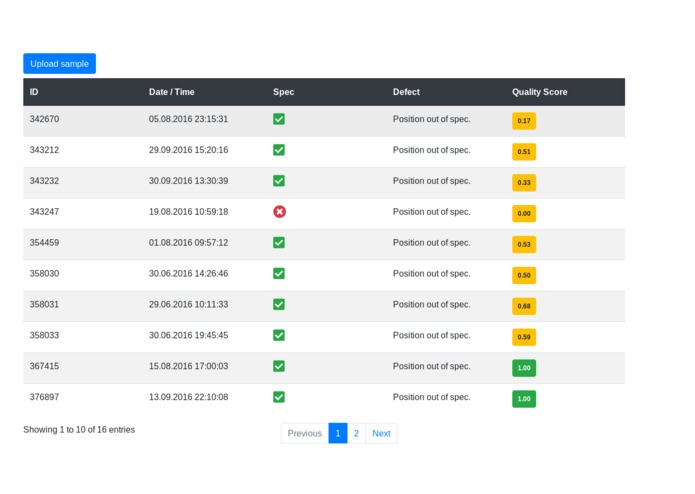The height and width of the screenshot is (494, 695).
Task: Click date 30.06.2016 14:26:46
Action: (x=188, y=273)
